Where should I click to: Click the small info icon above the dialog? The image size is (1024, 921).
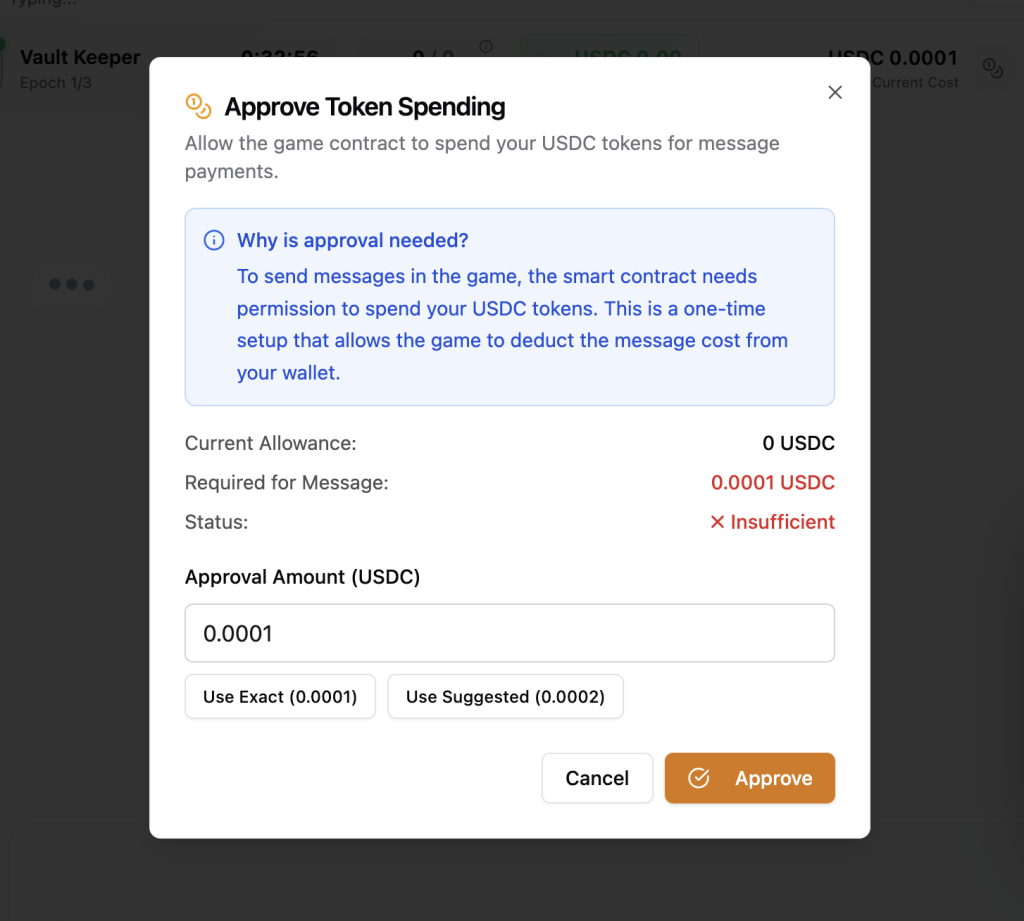[486, 47]
